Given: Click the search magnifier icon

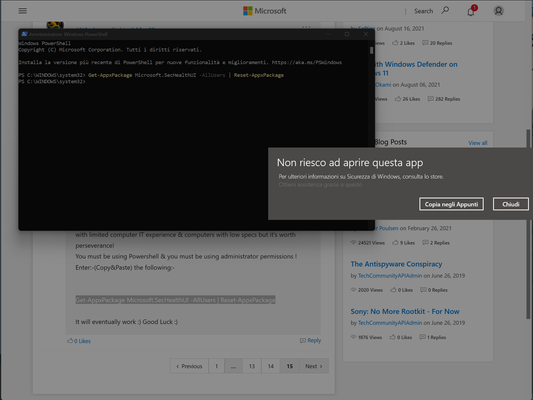Looking at the screenshot, I should click(x=445, y=11).
